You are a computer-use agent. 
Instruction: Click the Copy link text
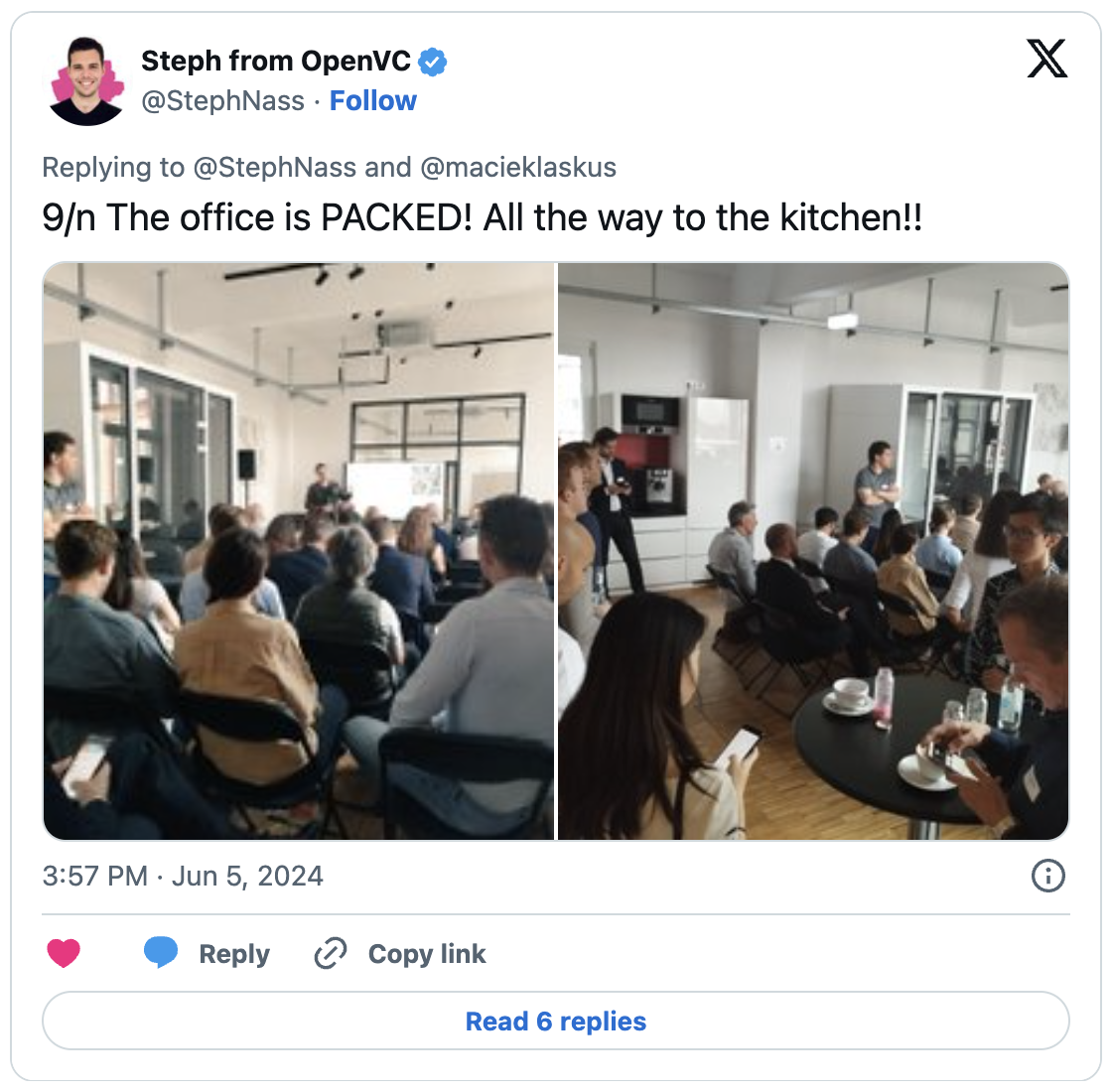(x=427, y=954)
